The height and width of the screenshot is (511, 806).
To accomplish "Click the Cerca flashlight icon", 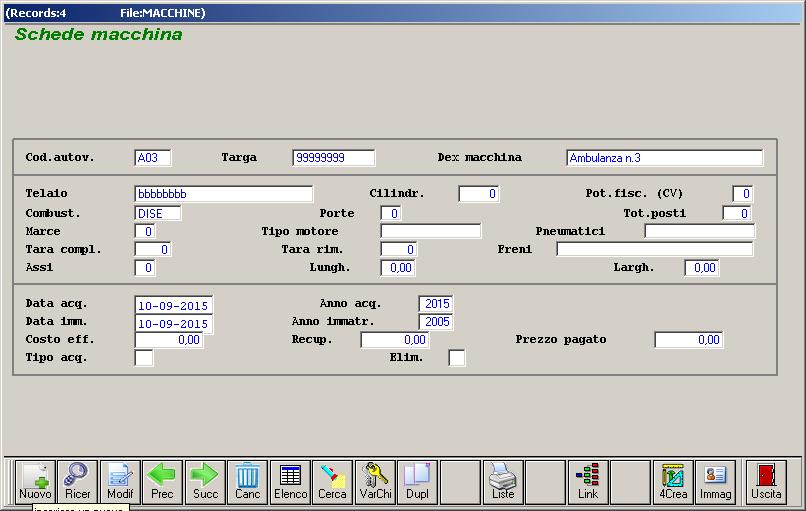I will tap(333, 481).
